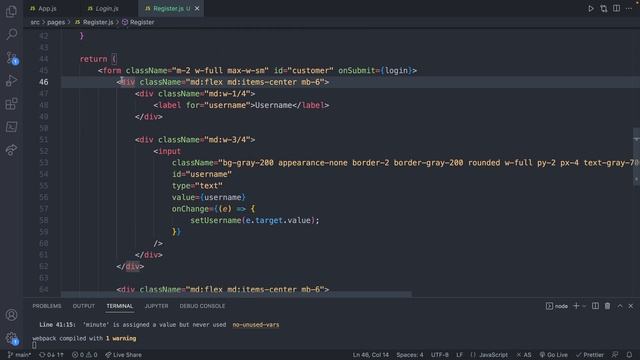Maximize panel with the chevron up
Image resolution: width=640 pixels, height=360 pixels.
click(x=620, y=306)
